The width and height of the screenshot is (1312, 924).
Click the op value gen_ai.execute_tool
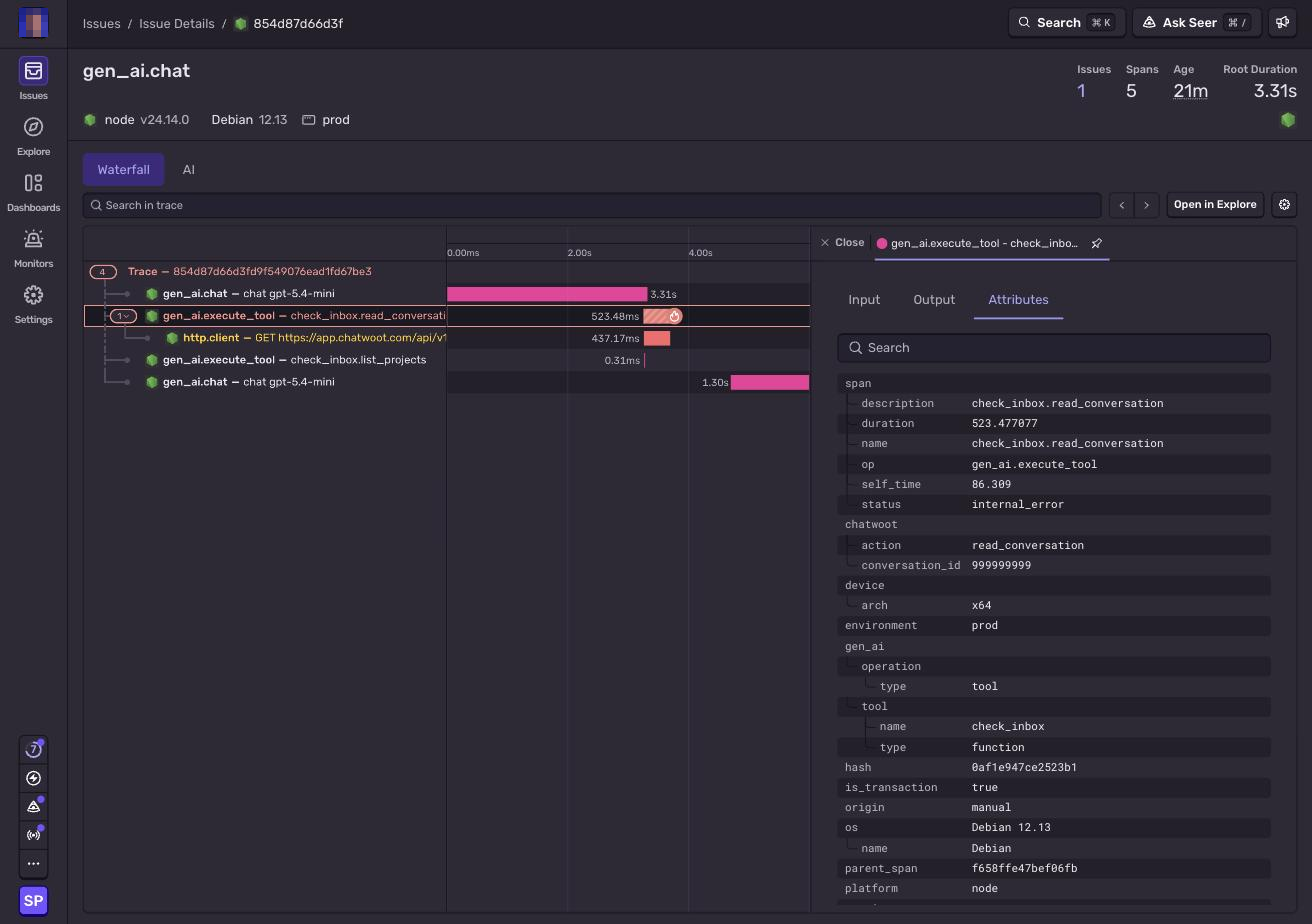click(x=1034, y=464)
